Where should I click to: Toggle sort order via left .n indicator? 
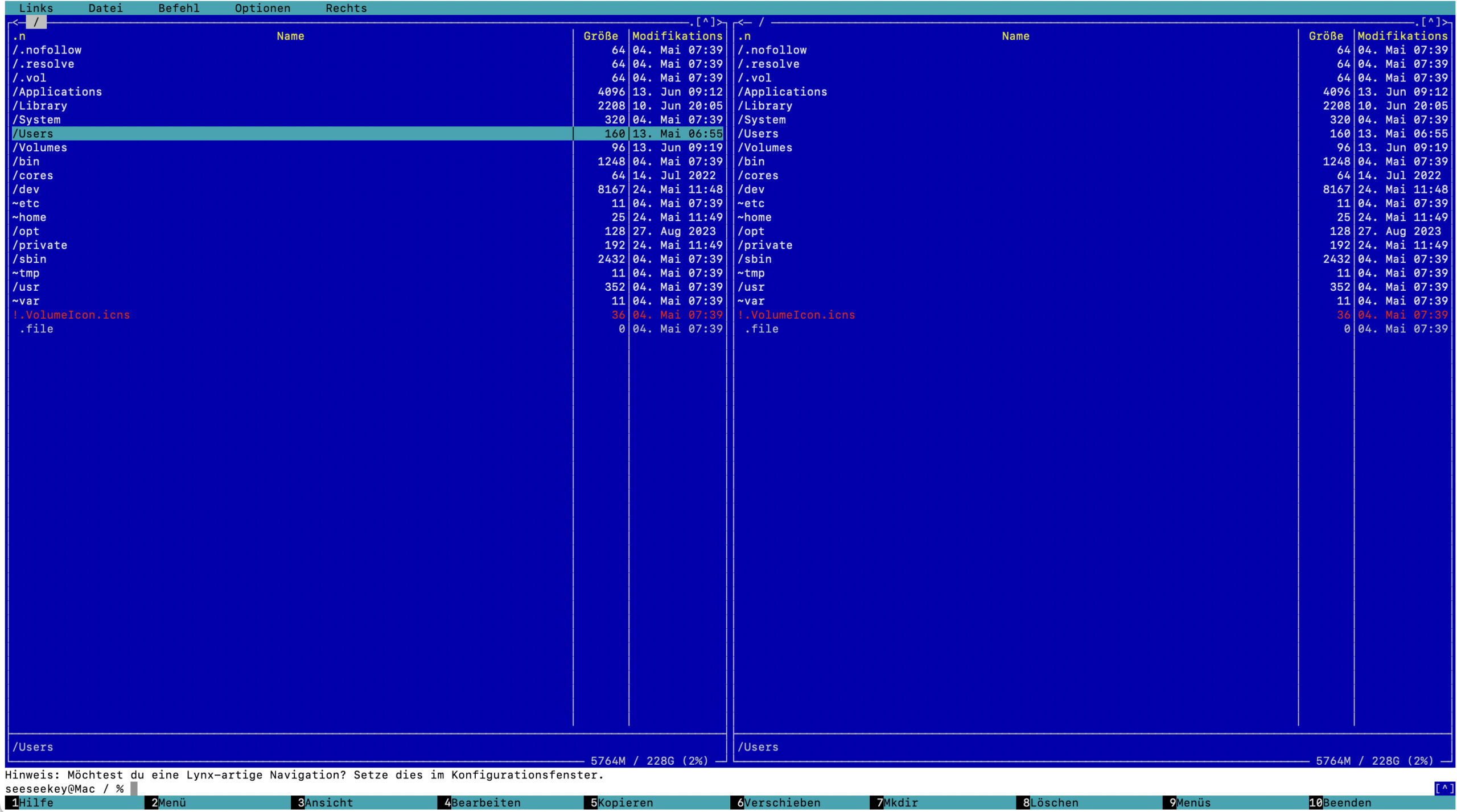coord(19,36)
